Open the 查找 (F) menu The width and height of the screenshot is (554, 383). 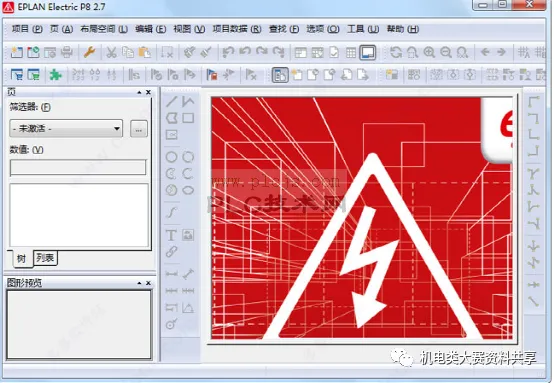pos(284,29)
